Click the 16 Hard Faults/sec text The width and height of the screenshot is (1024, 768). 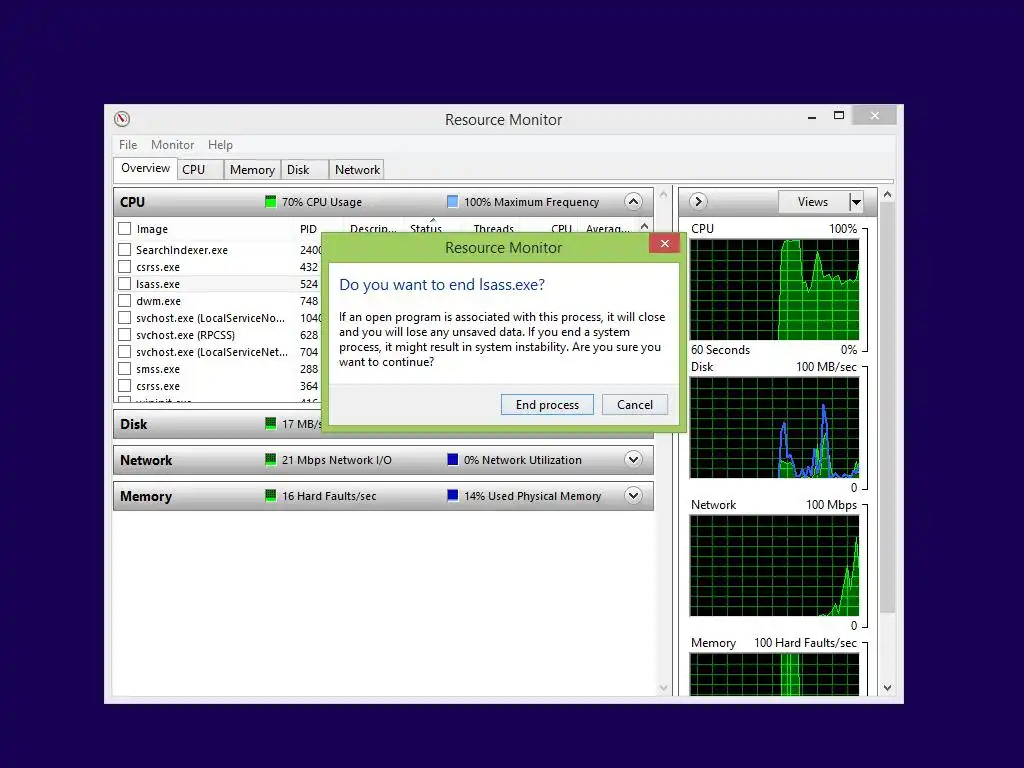[x=329, y=496]
